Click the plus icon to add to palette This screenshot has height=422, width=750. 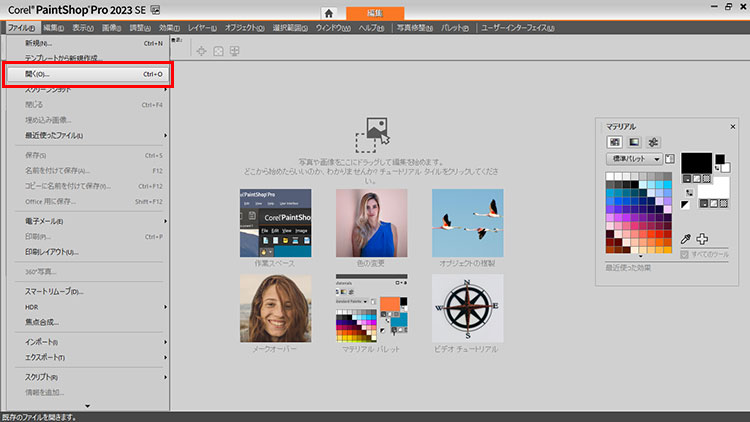(702, 239)
